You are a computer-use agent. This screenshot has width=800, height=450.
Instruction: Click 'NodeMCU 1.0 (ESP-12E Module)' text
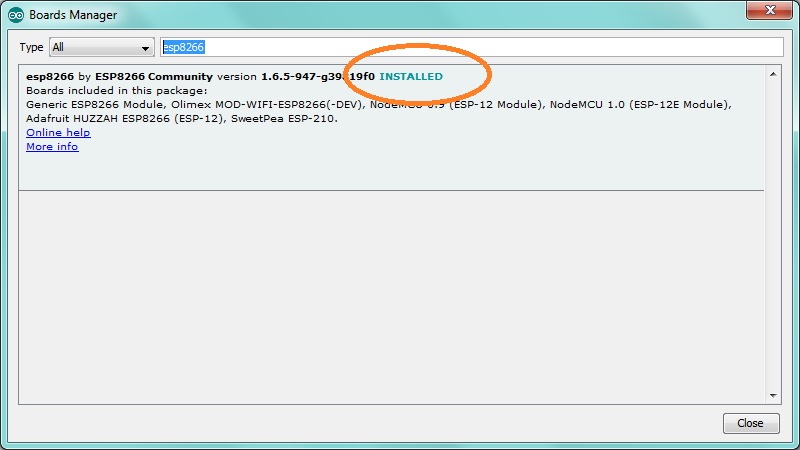[x=639, y=105]
